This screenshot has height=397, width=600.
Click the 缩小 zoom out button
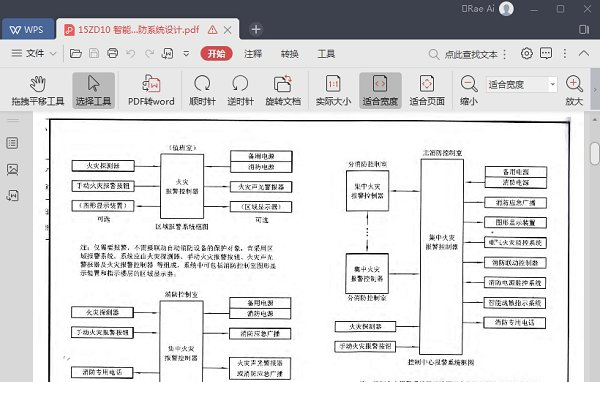click(x=469, y=91)
